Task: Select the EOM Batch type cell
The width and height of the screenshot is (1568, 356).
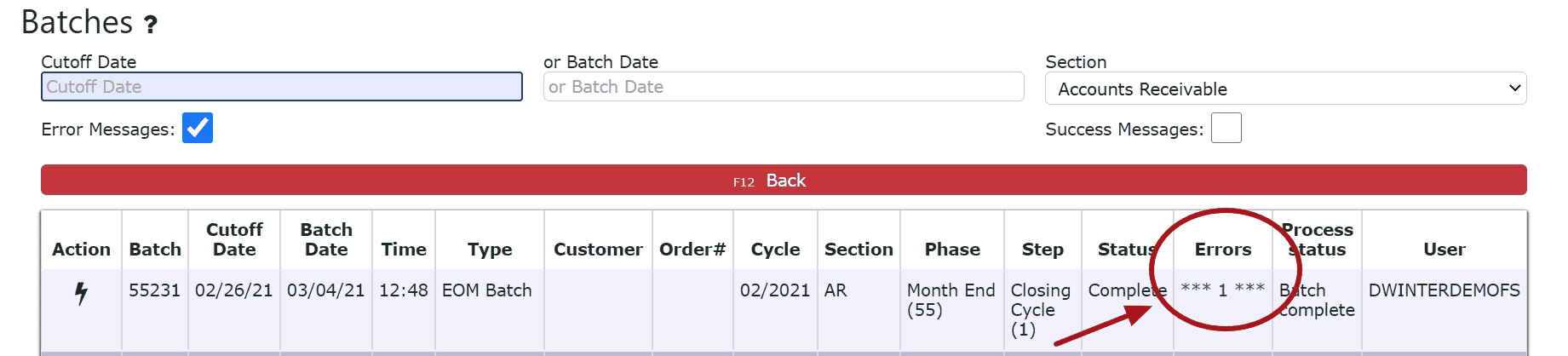Action: click(486, 290)
